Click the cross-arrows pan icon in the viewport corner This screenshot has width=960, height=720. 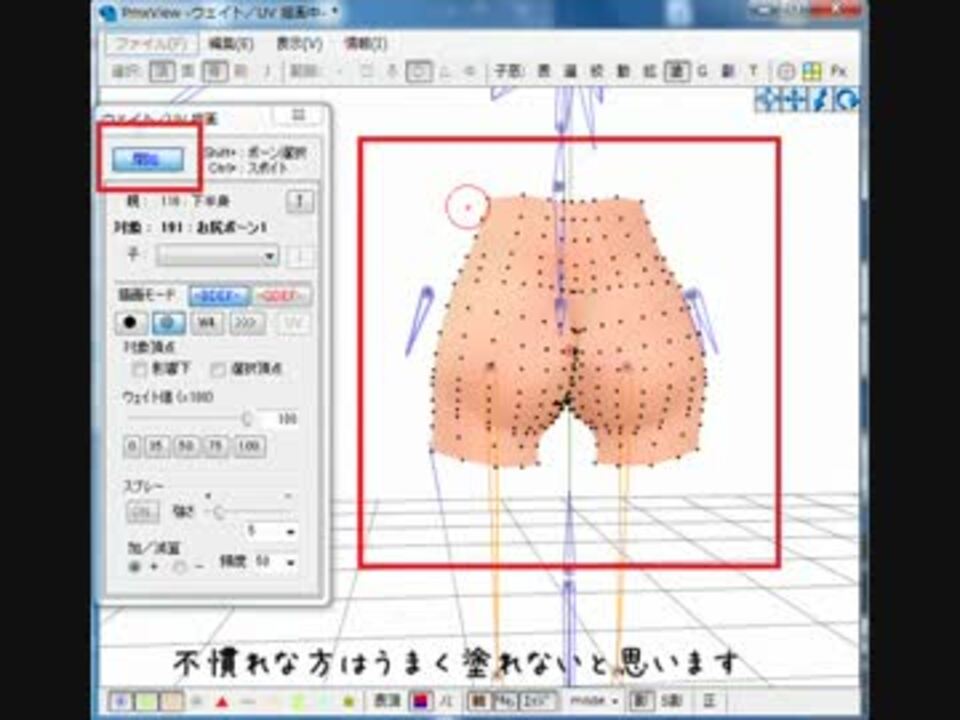(x=794, y=99)
